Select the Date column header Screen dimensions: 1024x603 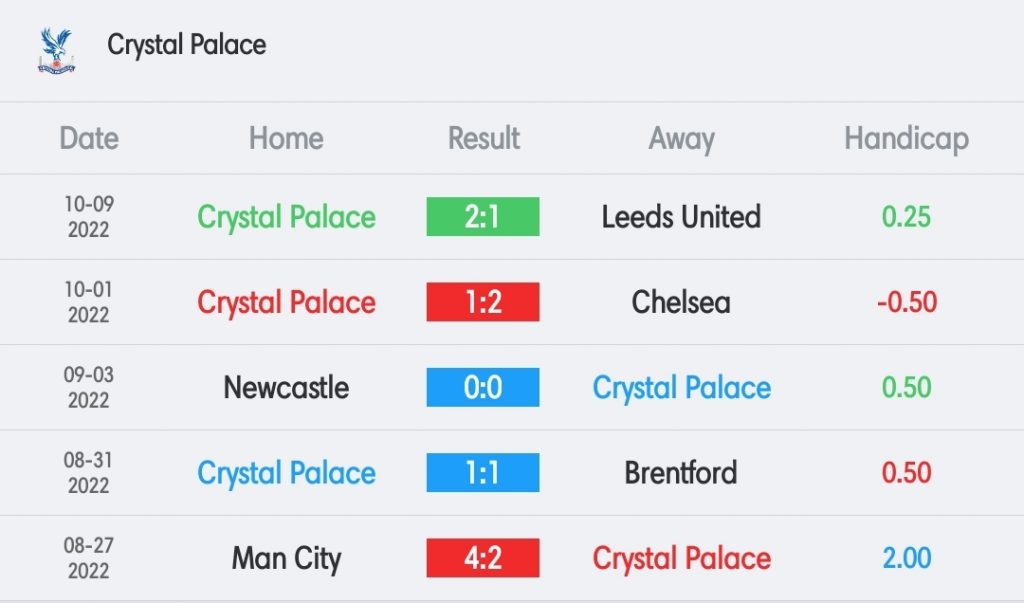tap(89, 139)
